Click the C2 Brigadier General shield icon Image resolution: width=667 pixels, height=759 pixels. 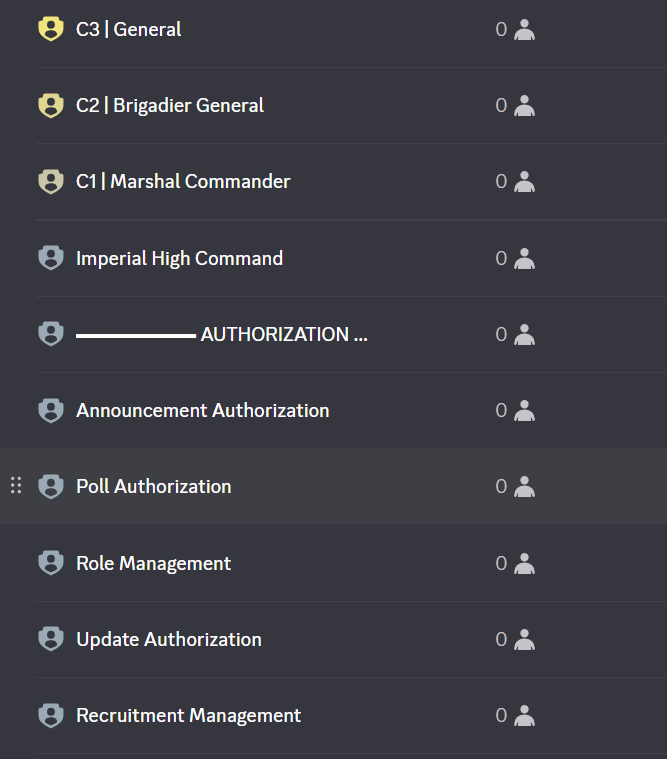(50, 105)
